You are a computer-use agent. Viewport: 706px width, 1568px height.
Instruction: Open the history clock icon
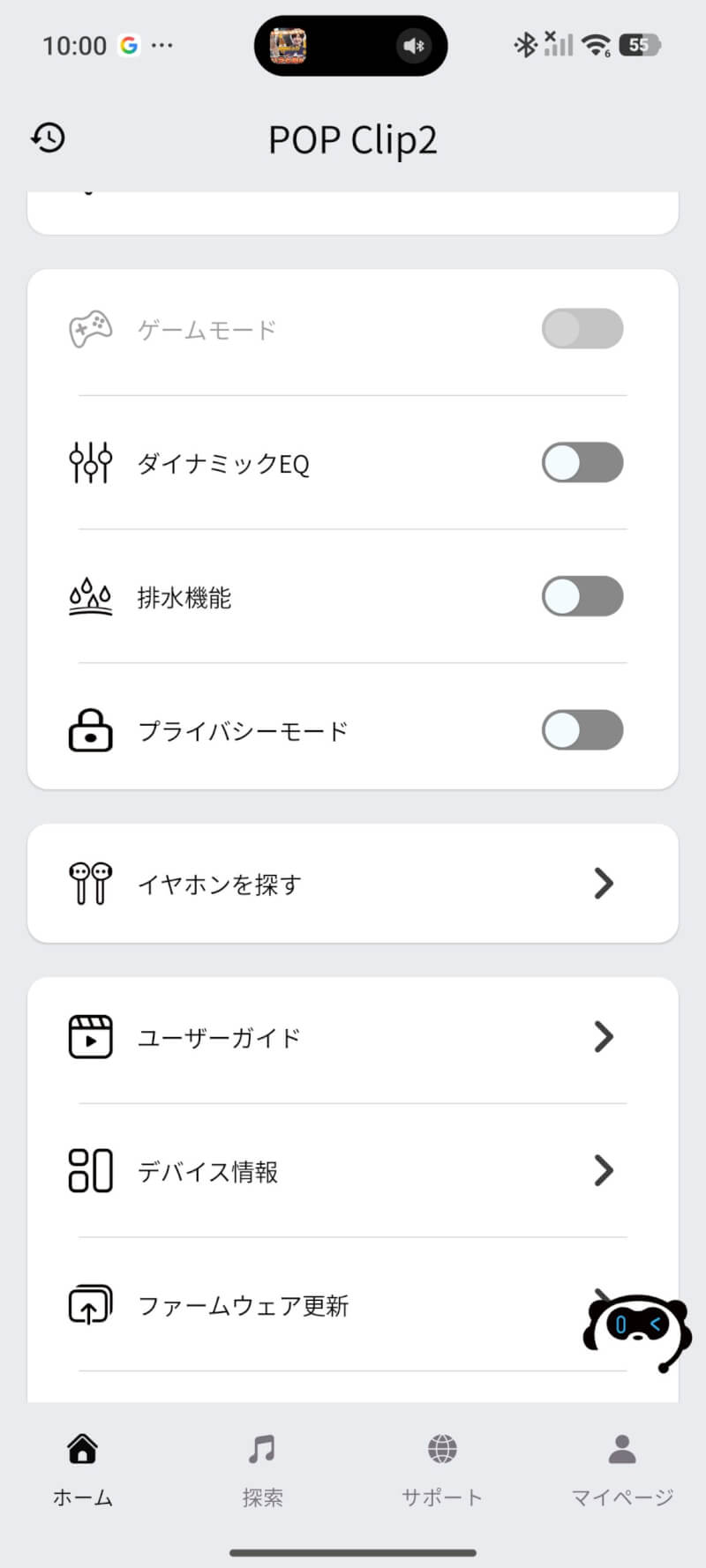pyautogui.click(x=49, y=138)
